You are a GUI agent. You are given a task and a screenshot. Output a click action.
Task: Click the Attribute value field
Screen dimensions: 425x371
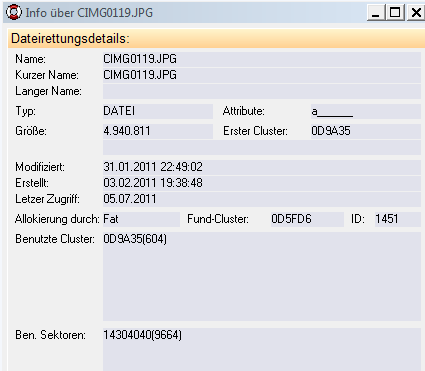[366, 111]
